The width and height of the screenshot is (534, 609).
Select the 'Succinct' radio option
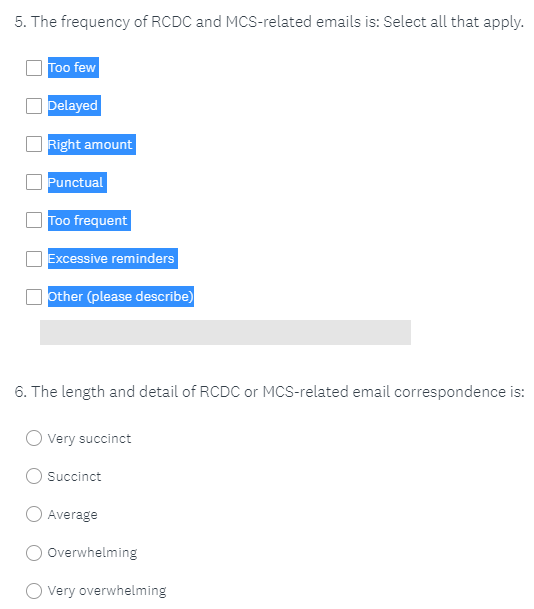(34, 476)
